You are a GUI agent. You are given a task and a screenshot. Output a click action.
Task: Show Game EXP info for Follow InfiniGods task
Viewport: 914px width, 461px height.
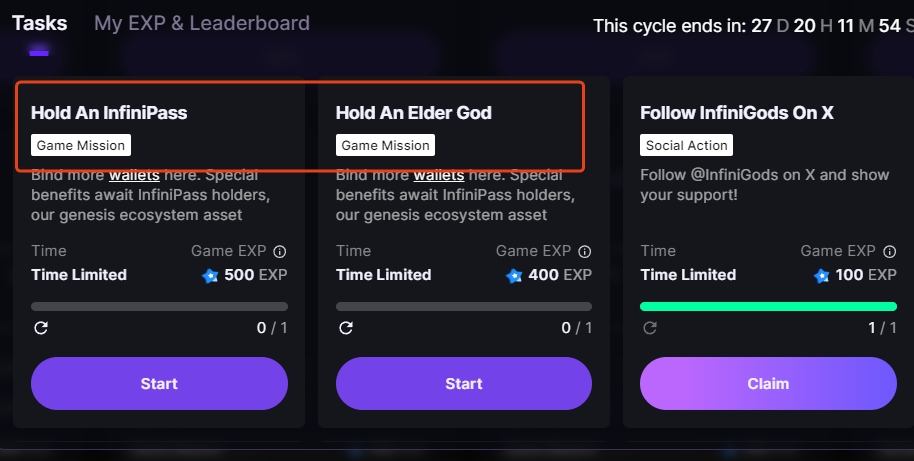(889, 252)
